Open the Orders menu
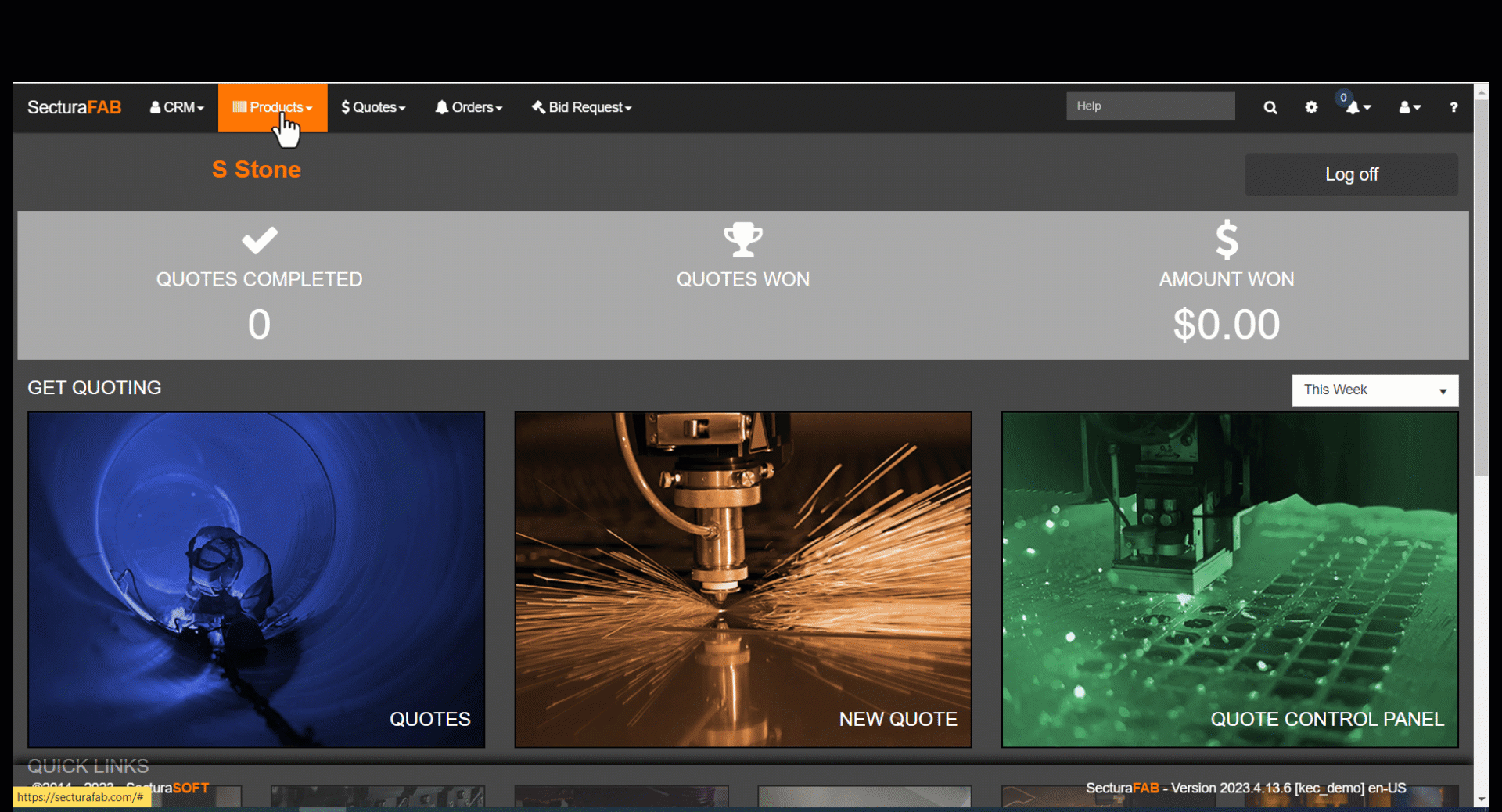Screen dimensions: 1502x812 [469, 107]
